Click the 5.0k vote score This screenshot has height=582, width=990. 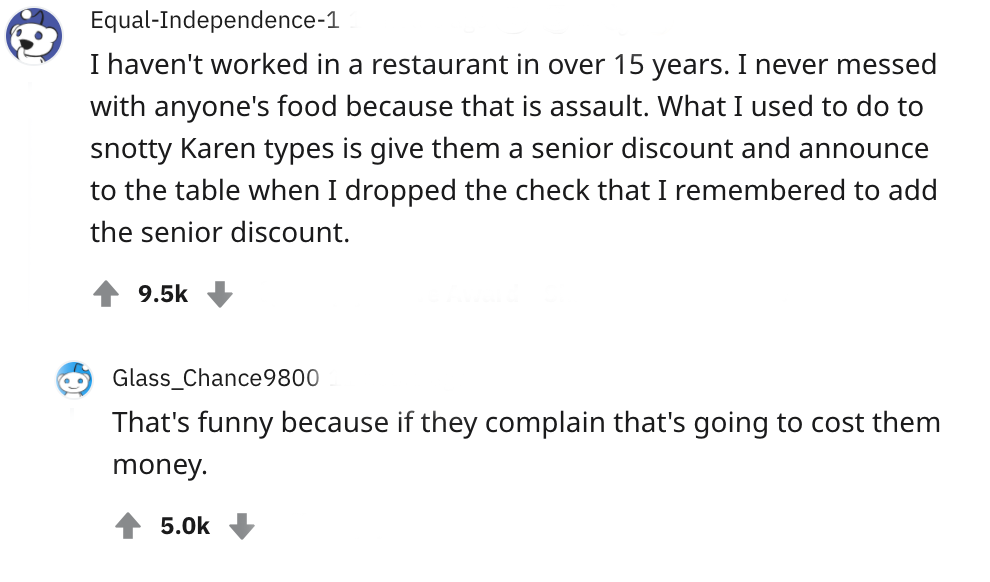[x=185, y=526]
